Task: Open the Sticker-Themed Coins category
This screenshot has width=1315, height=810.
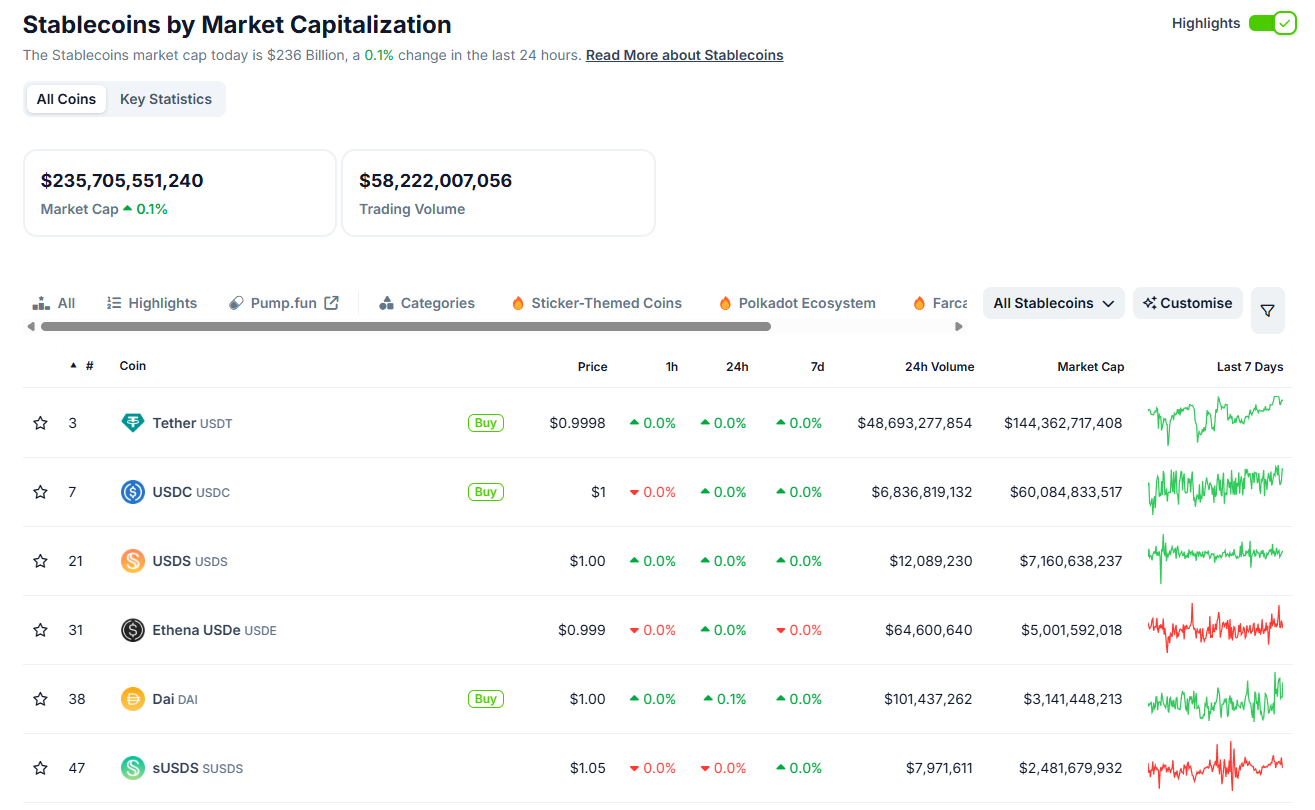Action: [597, 303]
